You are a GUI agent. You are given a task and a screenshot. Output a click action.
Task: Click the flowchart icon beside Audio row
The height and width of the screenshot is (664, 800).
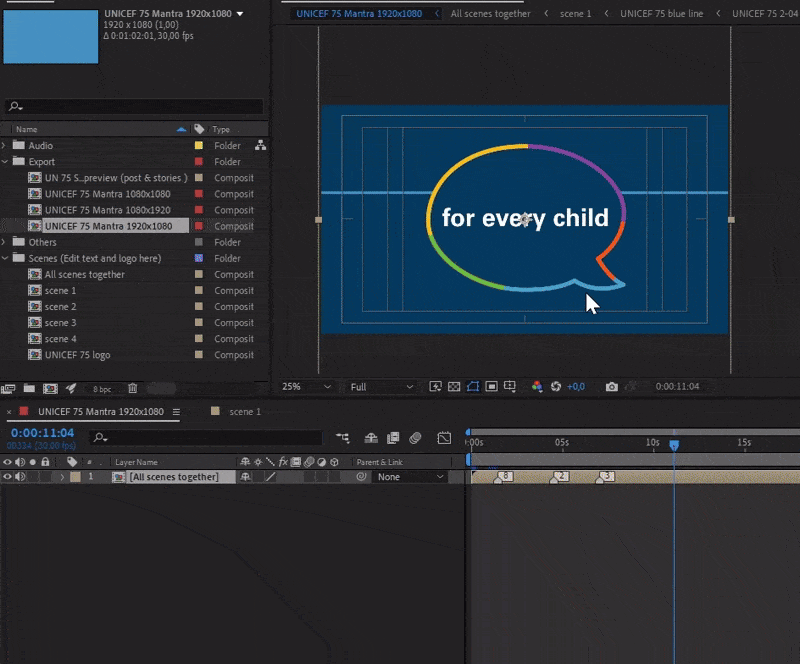point(261,145)
